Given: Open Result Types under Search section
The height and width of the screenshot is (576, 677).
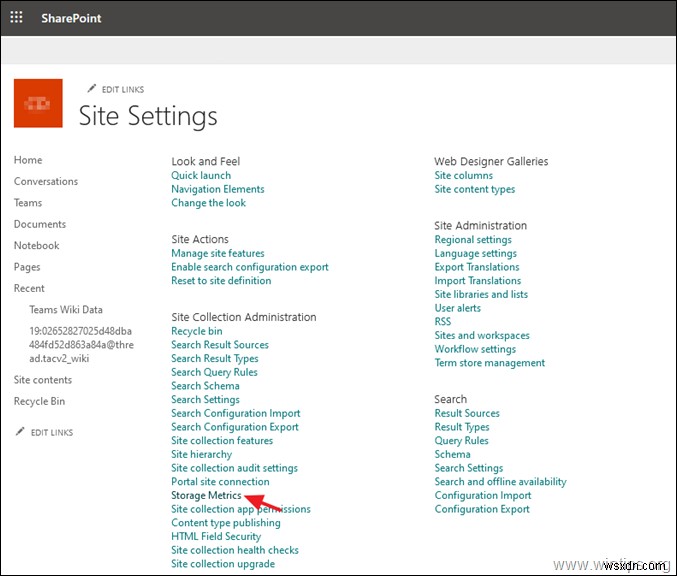Looking at the screenshot, I should [x=462, y=427].
